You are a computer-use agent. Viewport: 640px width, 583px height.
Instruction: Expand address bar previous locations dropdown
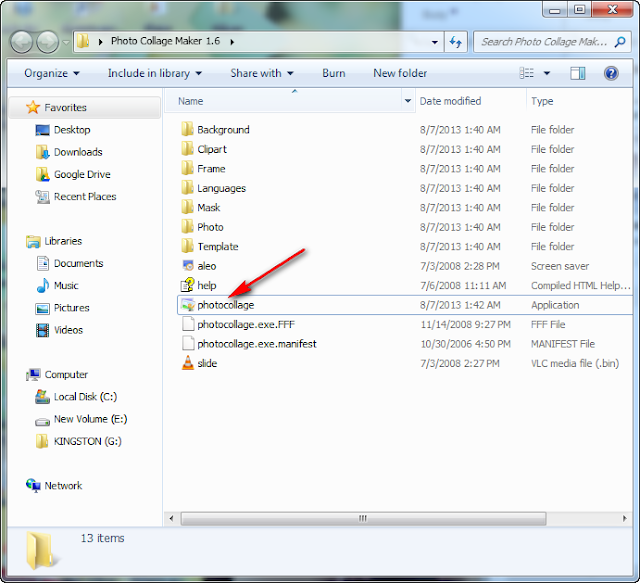pyautogui.click(x=435, y=42)
